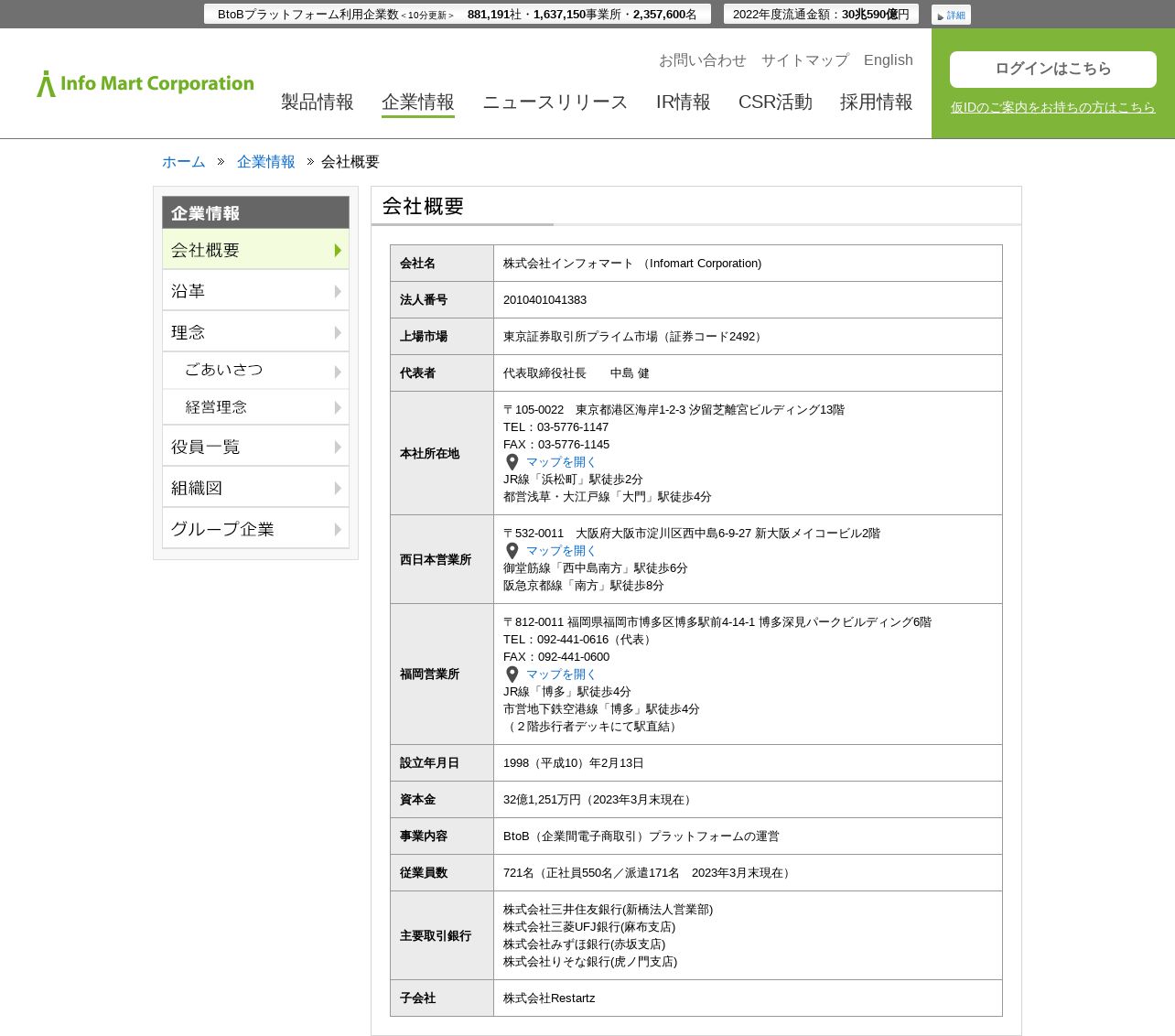
Task: Click 仮IDのご案内をお持ちの方はこちら link
Action: click(1053, 107)
